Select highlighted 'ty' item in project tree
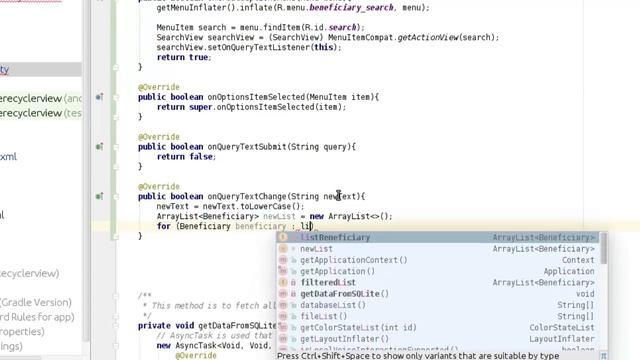This screenshot has width=640, height=360. pos(40,69)
